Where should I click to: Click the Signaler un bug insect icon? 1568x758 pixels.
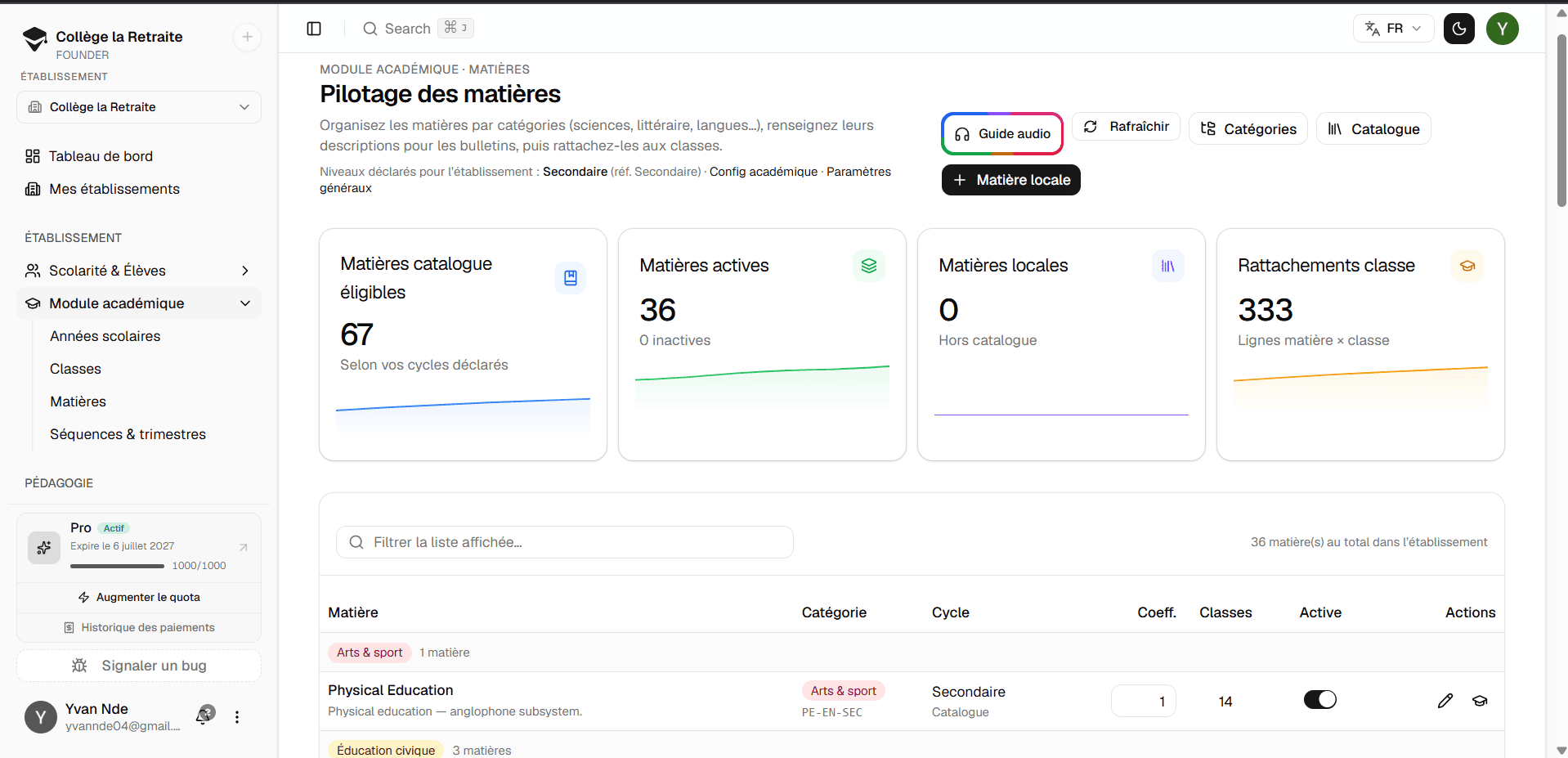(x=79, y=666)
